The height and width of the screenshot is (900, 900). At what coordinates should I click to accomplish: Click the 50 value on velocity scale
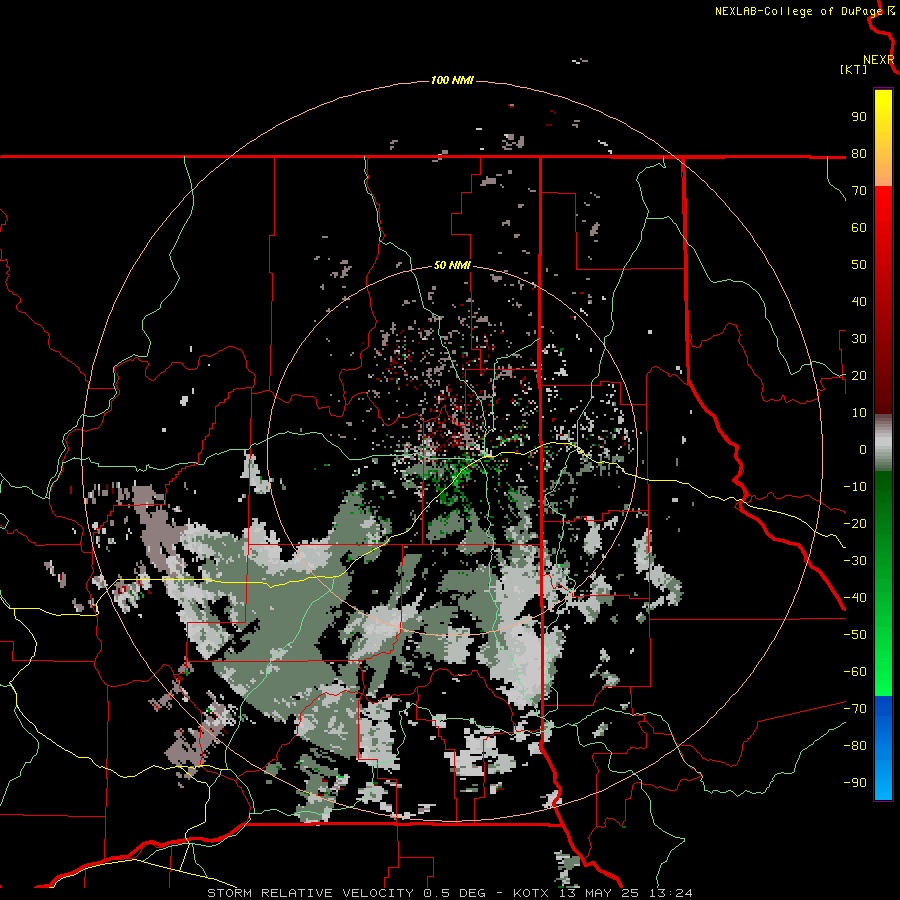coord(859,265)
